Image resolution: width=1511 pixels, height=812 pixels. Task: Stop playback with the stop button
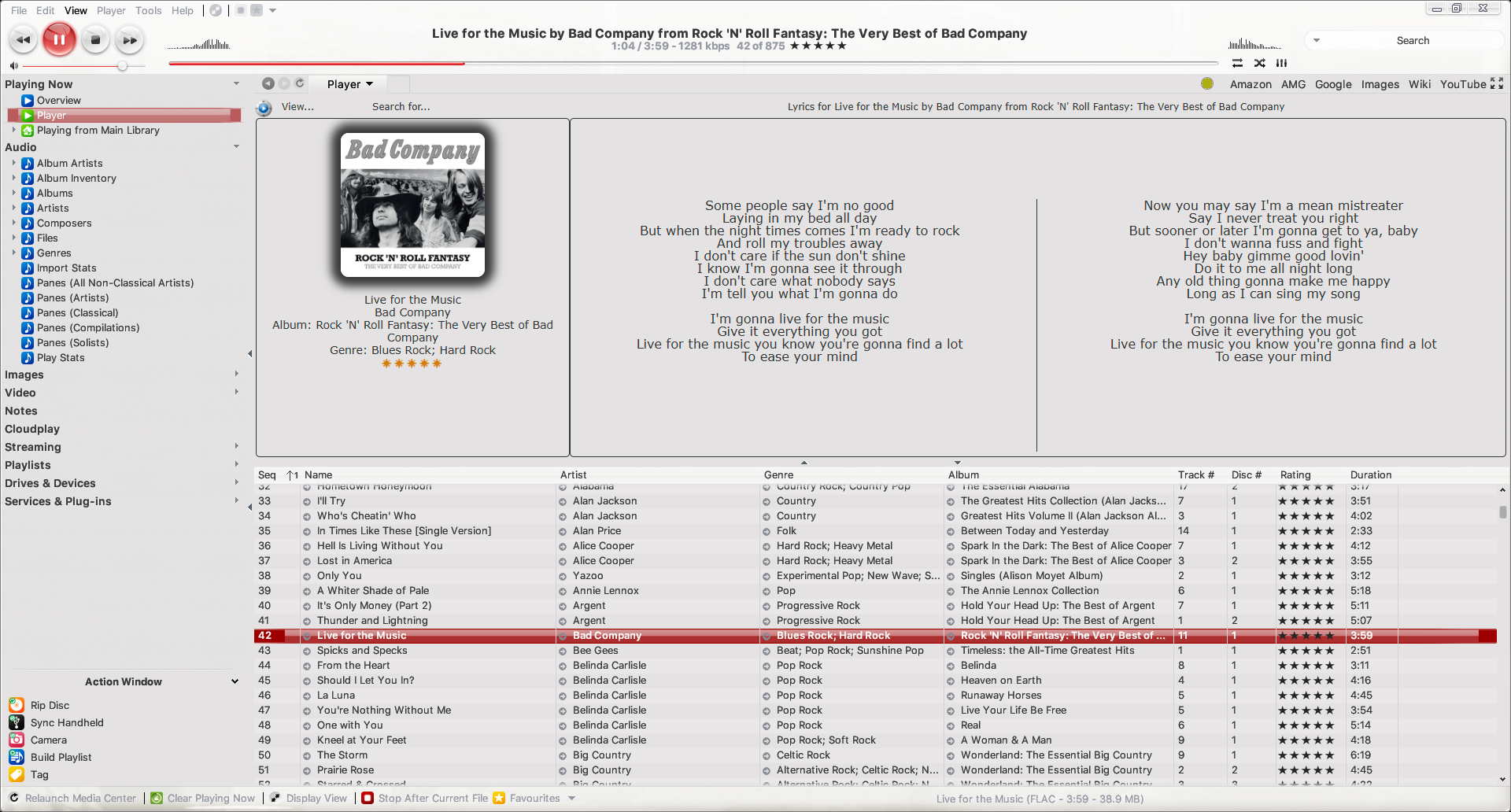pos(95,39)
